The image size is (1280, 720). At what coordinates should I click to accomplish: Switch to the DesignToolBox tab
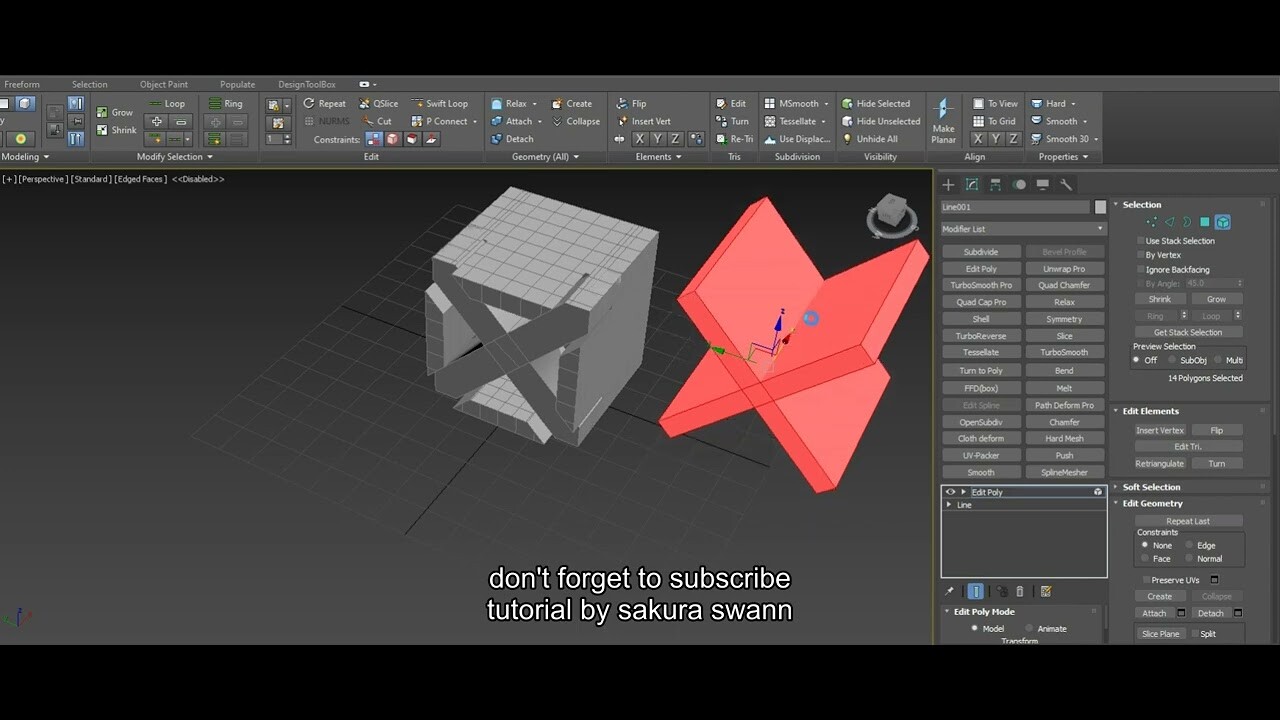[x=307, y=85]
